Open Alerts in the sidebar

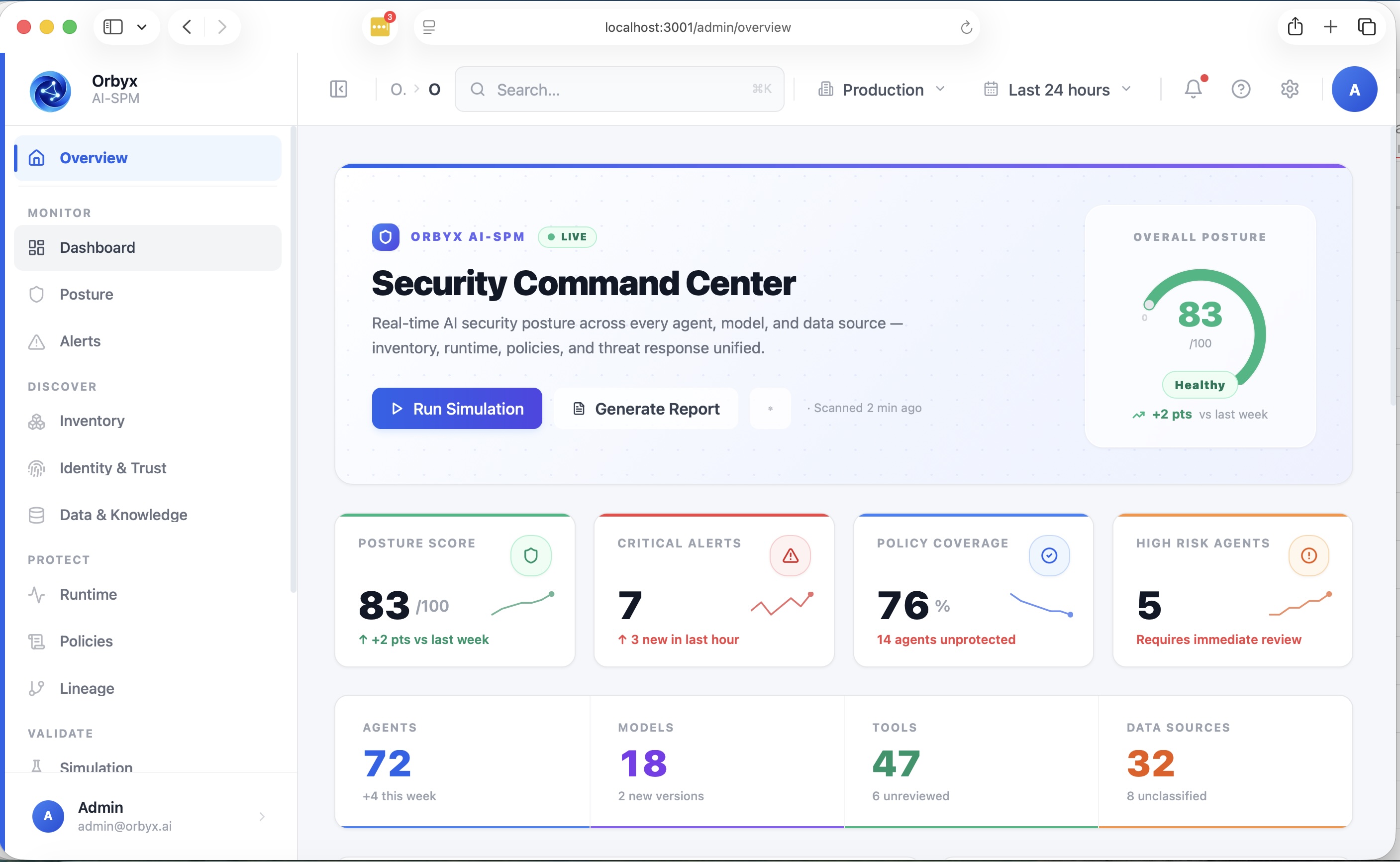coord(148,341)
